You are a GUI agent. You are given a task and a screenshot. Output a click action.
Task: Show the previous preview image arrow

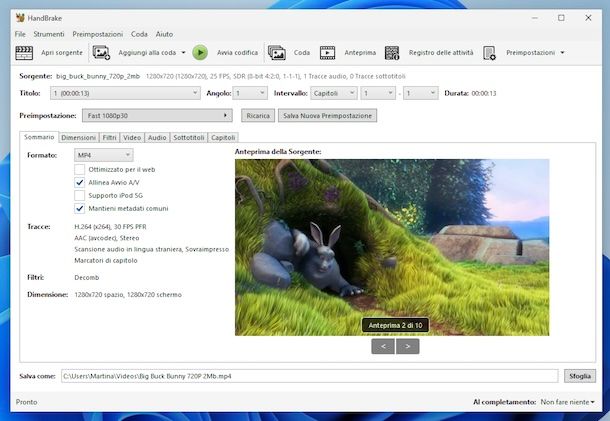pyautogui.click(x=382, y=346)
